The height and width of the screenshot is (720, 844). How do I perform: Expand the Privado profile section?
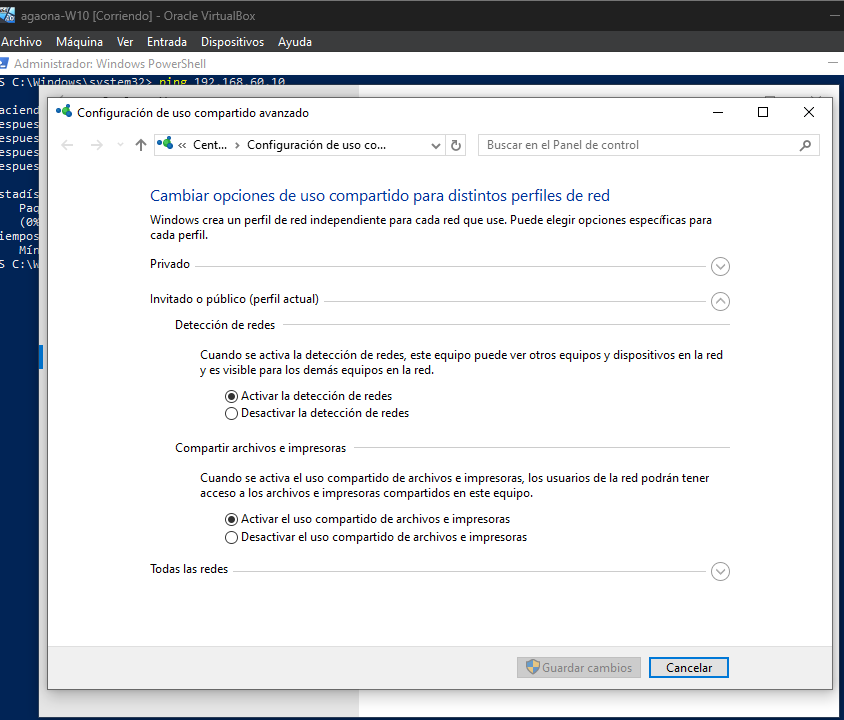click(x=720, y=266)
